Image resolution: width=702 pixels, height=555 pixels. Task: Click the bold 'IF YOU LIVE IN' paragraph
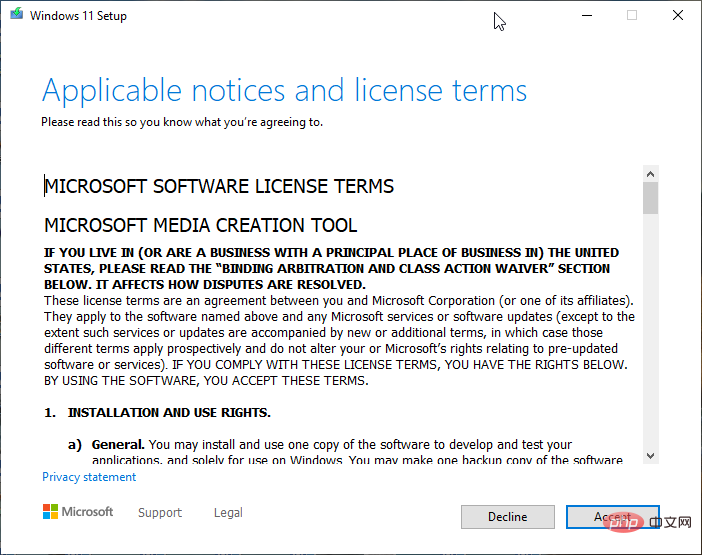[x=331, y=269]
